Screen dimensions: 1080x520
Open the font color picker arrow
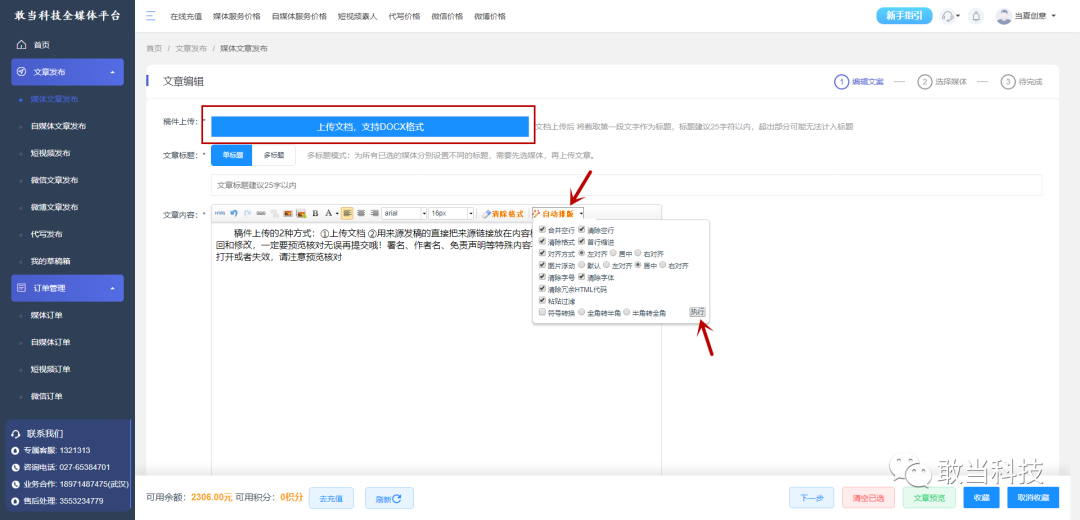337,214
